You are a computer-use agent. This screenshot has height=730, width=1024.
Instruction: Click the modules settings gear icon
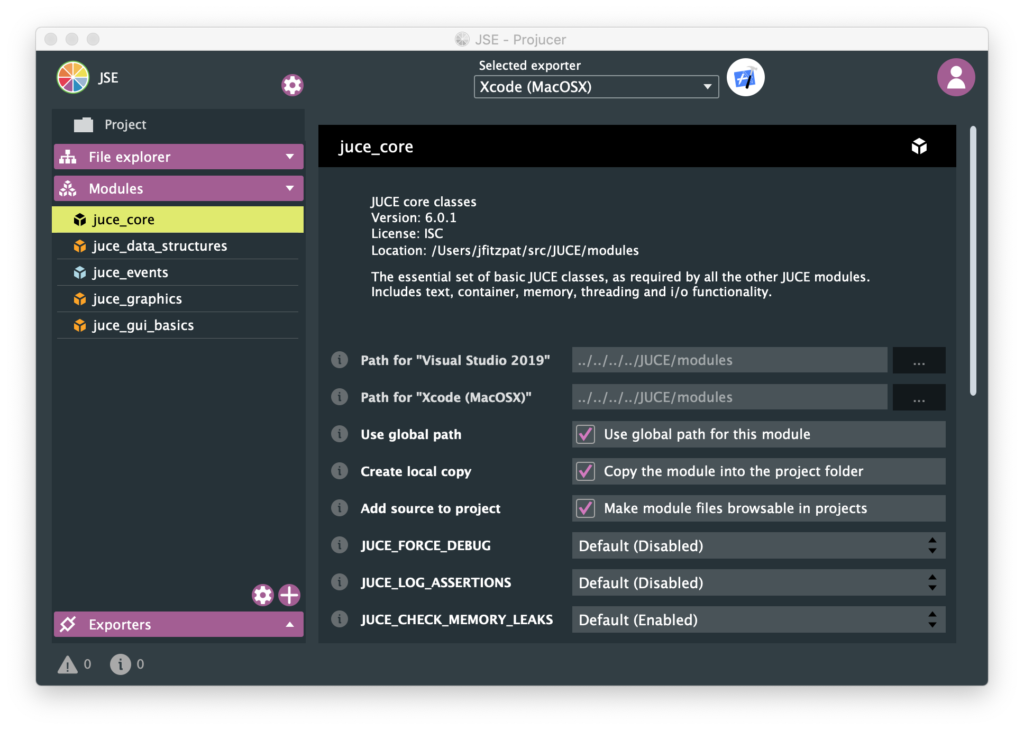click(263, 596)
